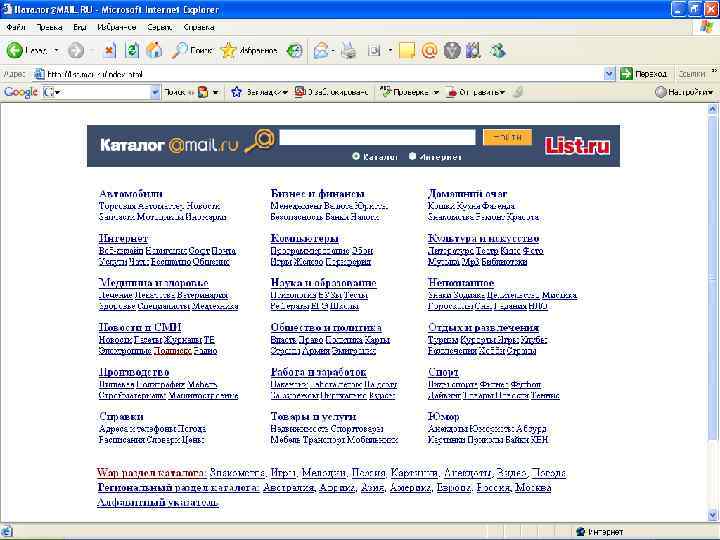Click Google toolbar bookmarks star icon
Image resolution: width=720 pixels, height=540 pixels.
click(x=236, y=92)
